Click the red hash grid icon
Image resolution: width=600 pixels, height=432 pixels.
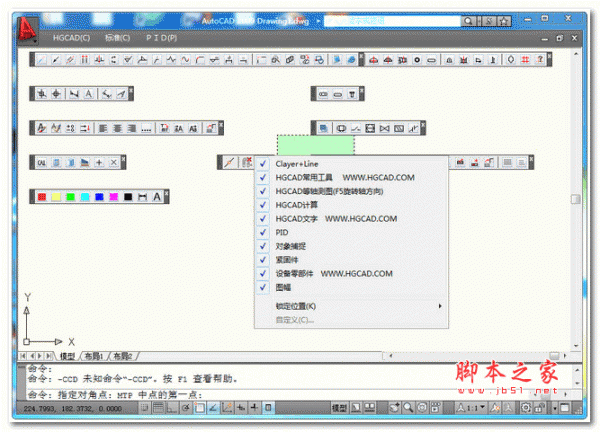525,60
